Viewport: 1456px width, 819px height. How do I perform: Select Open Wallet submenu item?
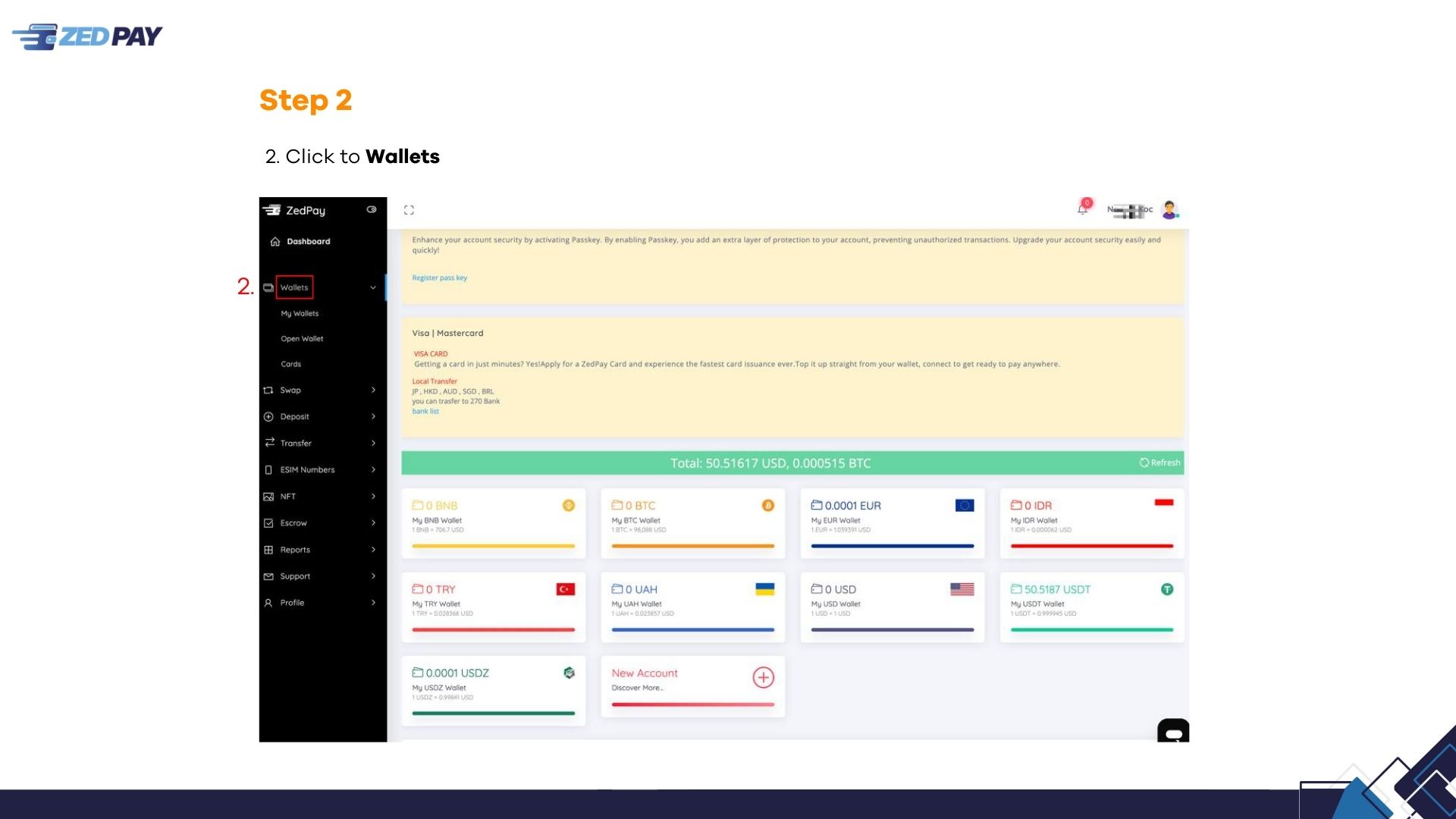click(x=302, y=339)
